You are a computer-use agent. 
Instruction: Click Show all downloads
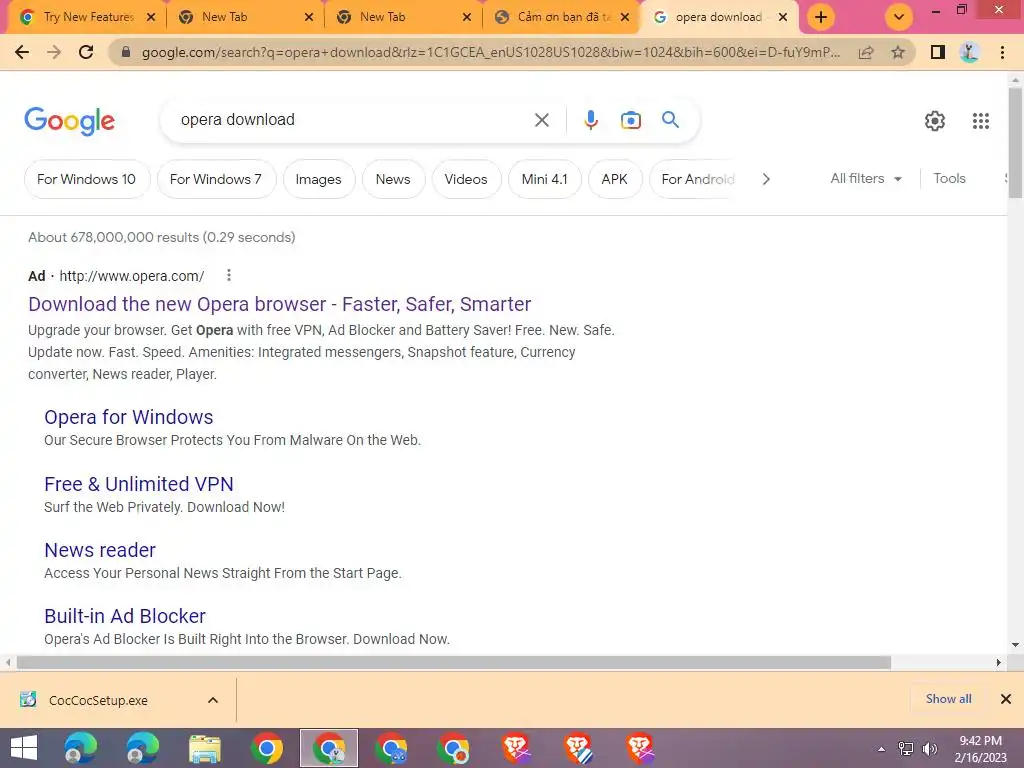pyautogui.click(x=948, y=699)
